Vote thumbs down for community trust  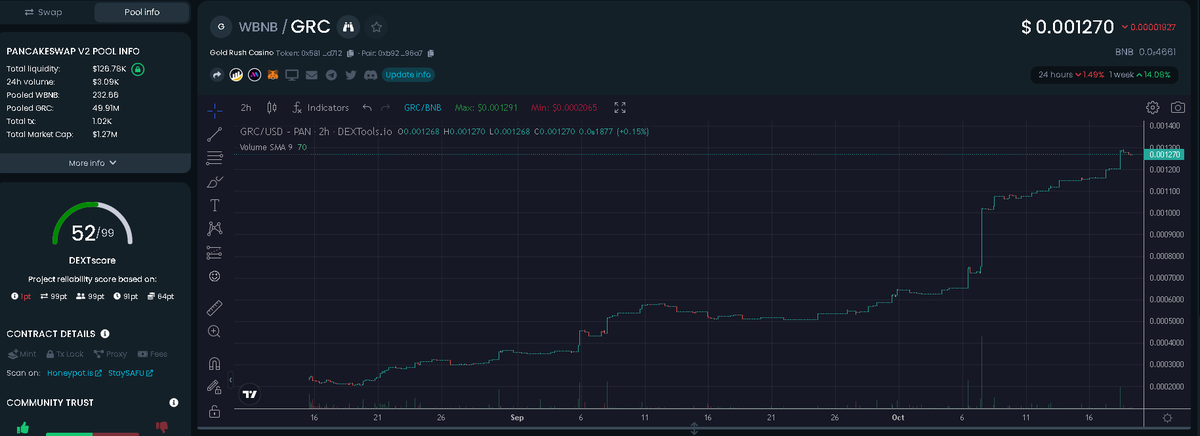[161, 427]
